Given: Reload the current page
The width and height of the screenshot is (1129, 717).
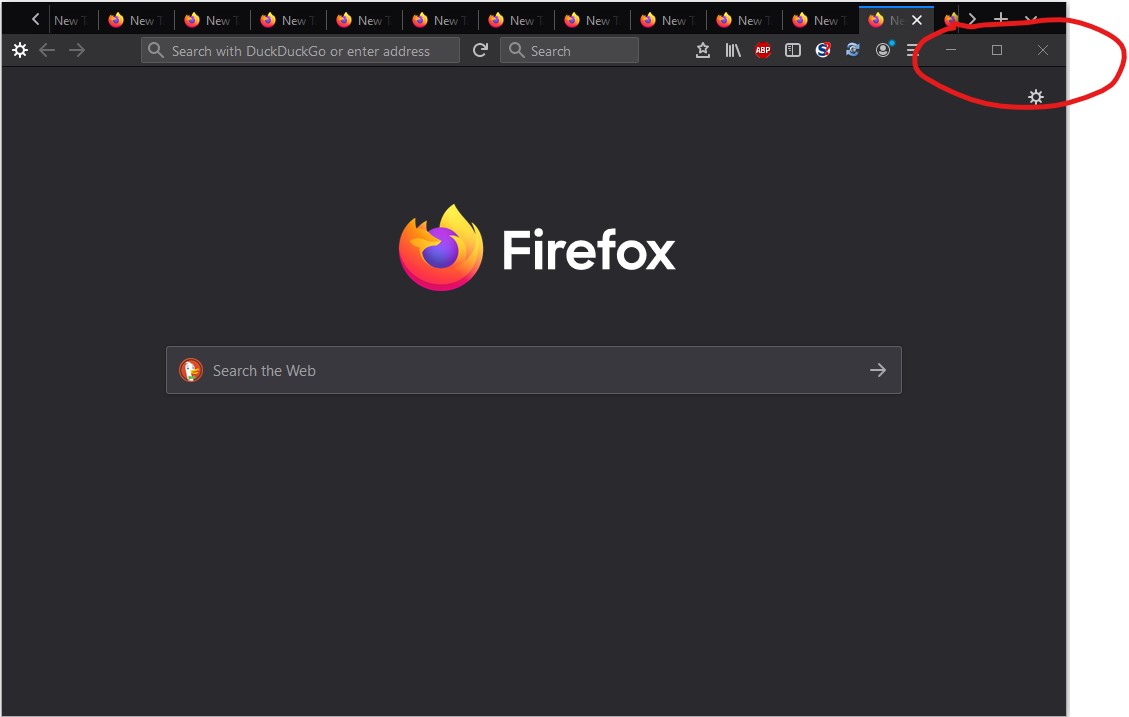Looking at the screenshot, I should pos(480,50).
